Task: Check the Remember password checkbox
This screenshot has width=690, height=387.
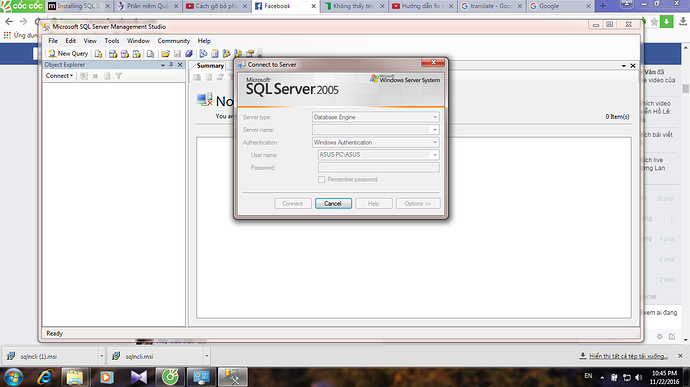Action: point(322,180)
